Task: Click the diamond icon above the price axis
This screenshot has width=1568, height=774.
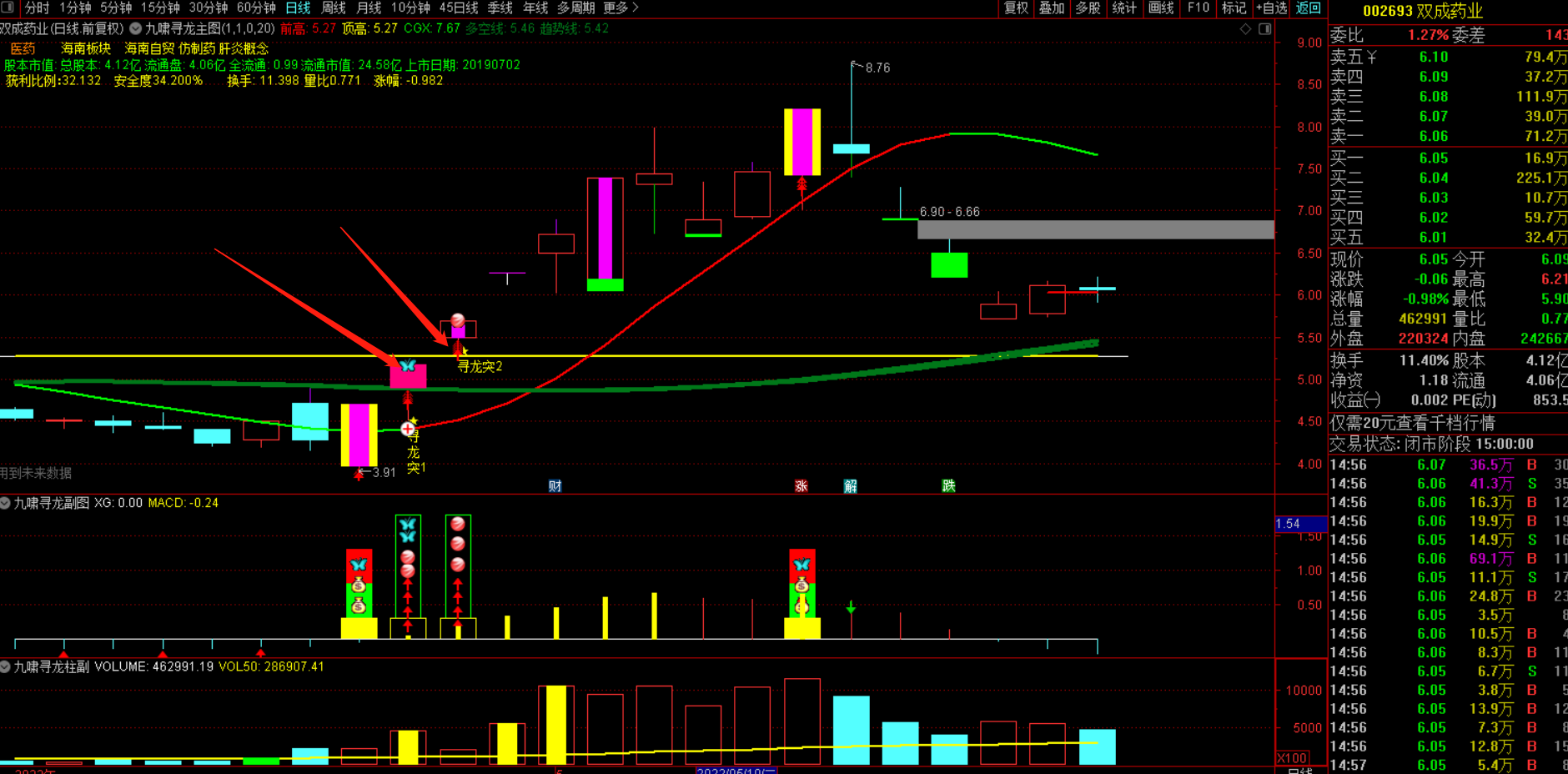Action: [1245, 28]
